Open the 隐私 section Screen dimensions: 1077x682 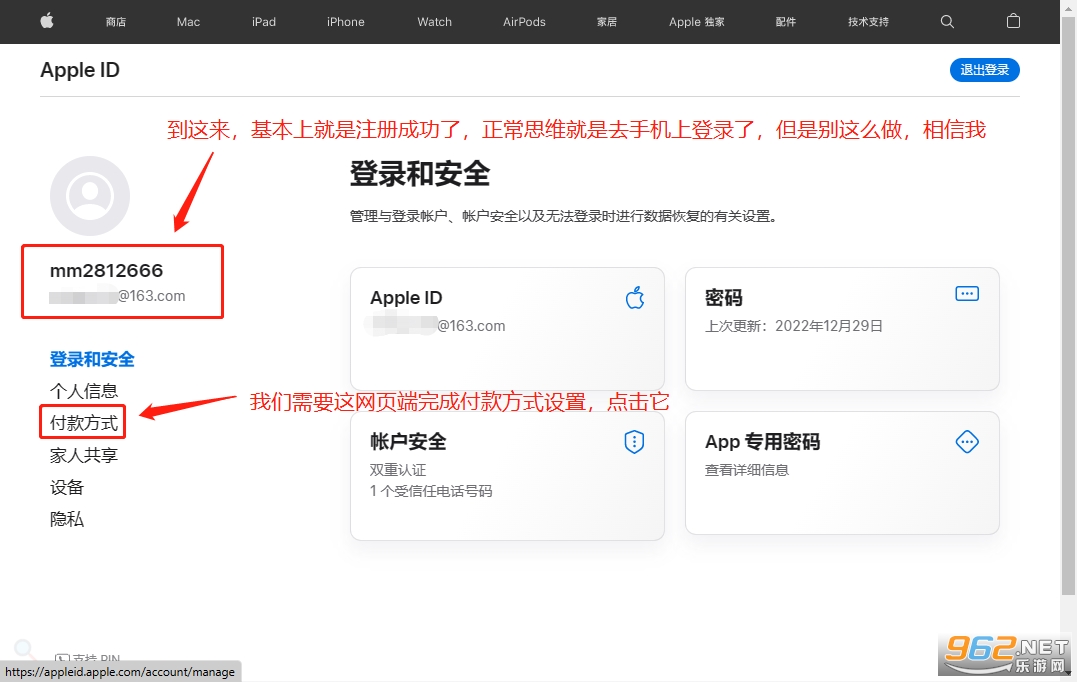(66, 519)
